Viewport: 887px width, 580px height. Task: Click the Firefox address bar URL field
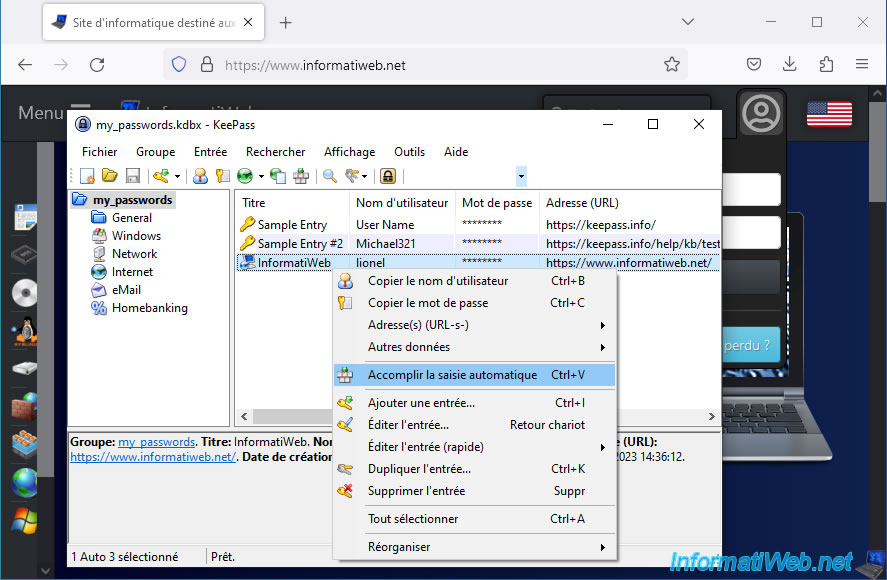tap(425, 65)
